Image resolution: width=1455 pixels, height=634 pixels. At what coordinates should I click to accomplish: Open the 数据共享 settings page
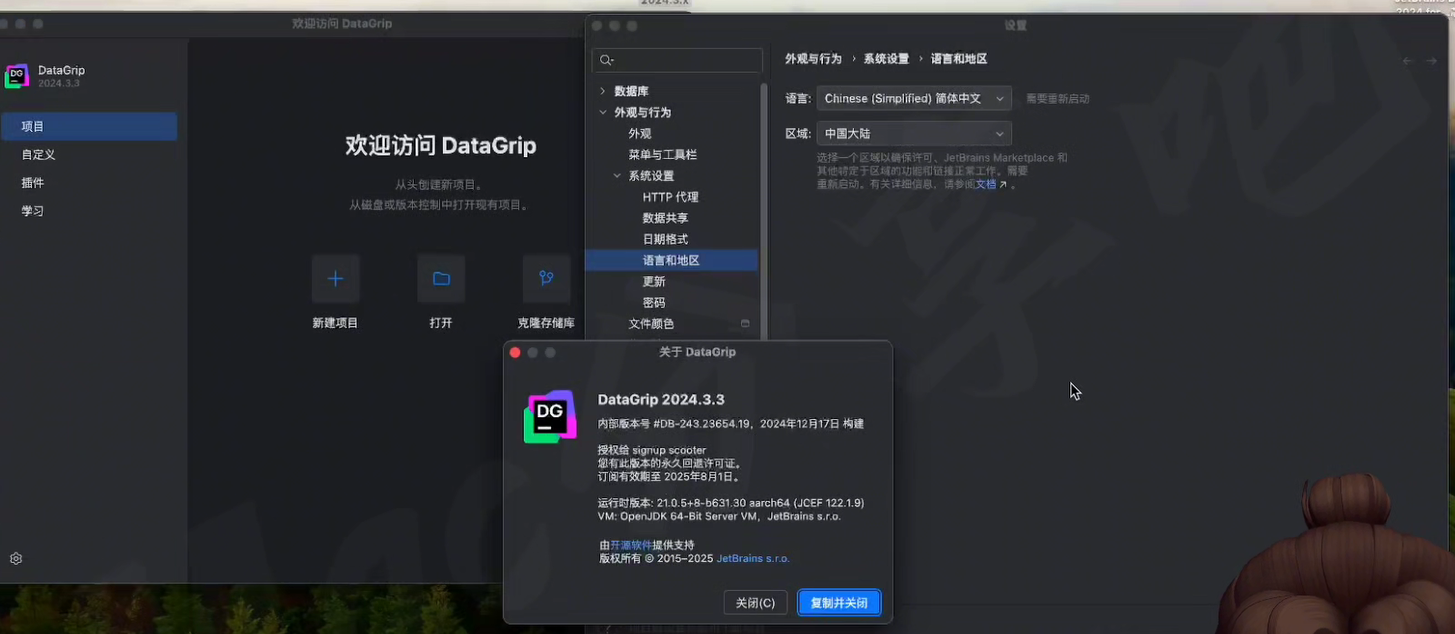coord(665,218)
